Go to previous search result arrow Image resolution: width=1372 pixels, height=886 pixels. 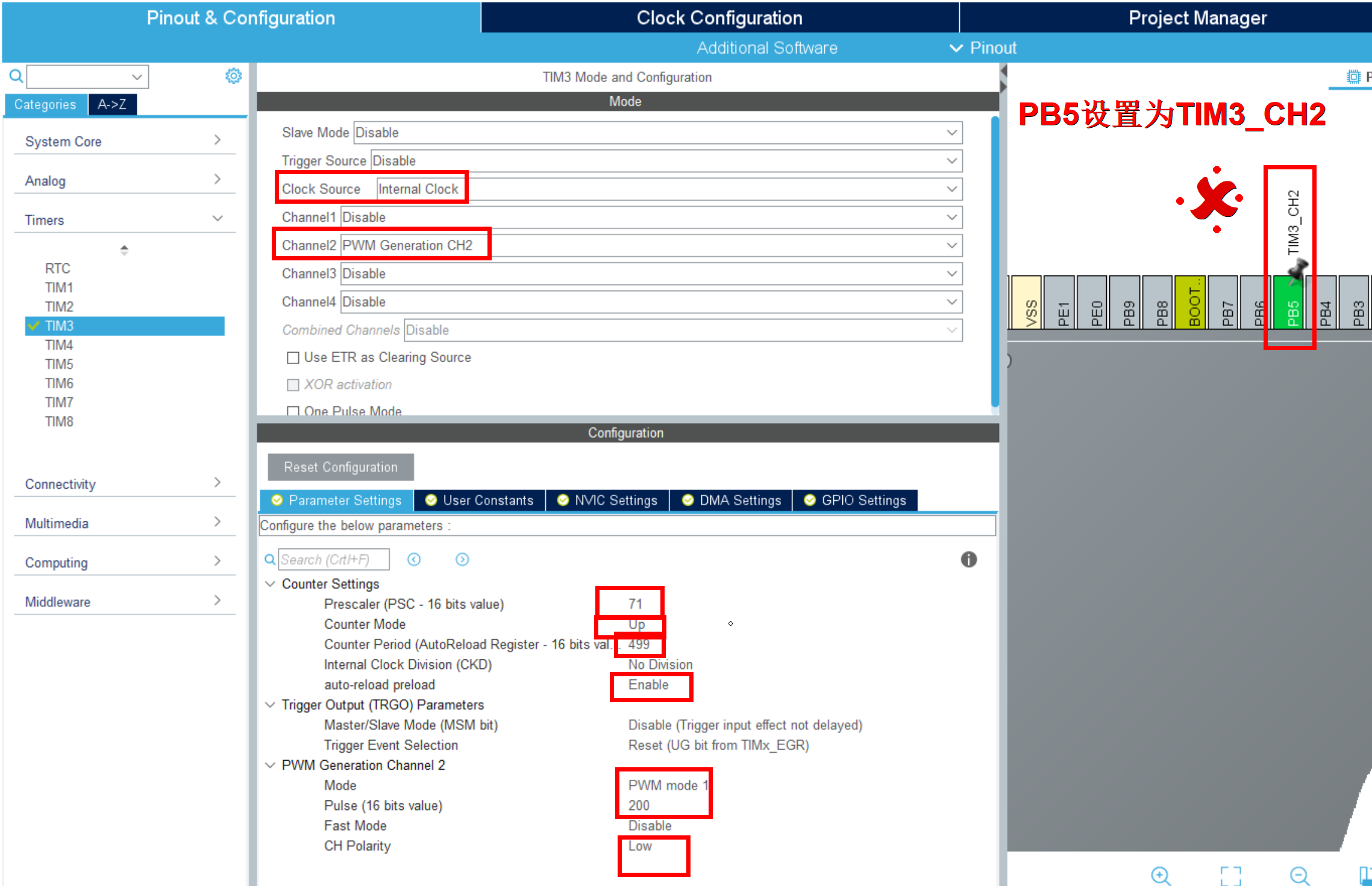[x=414, y=559]
